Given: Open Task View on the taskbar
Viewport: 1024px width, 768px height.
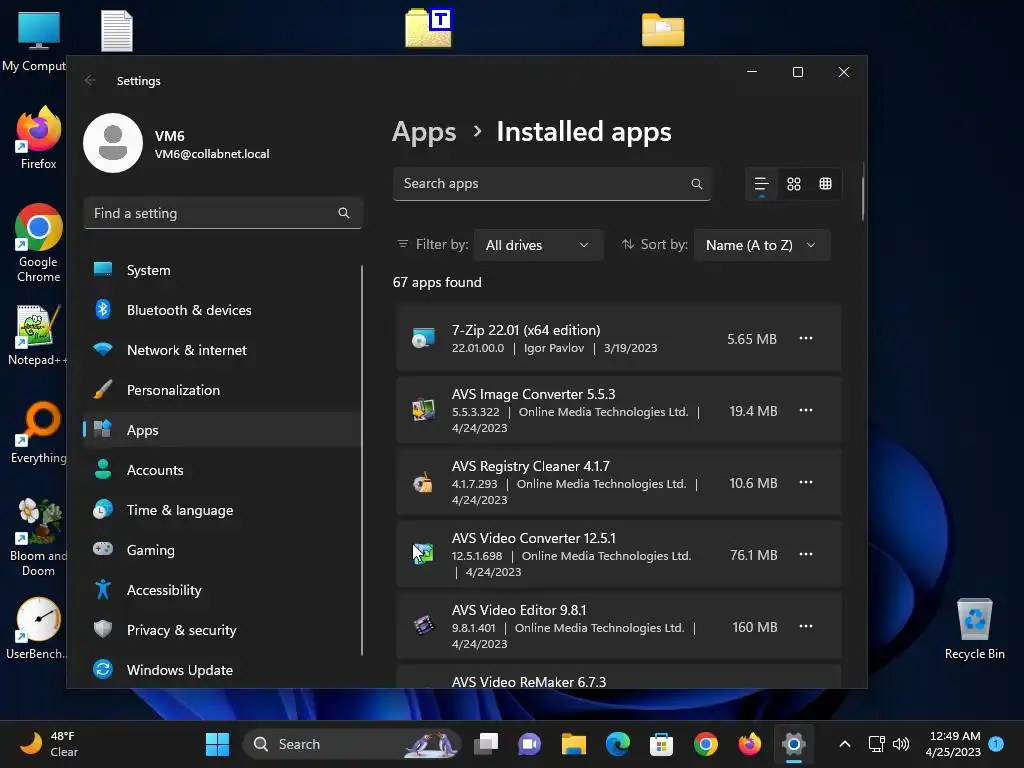Looking at the screenshot, I should (486, 744).
